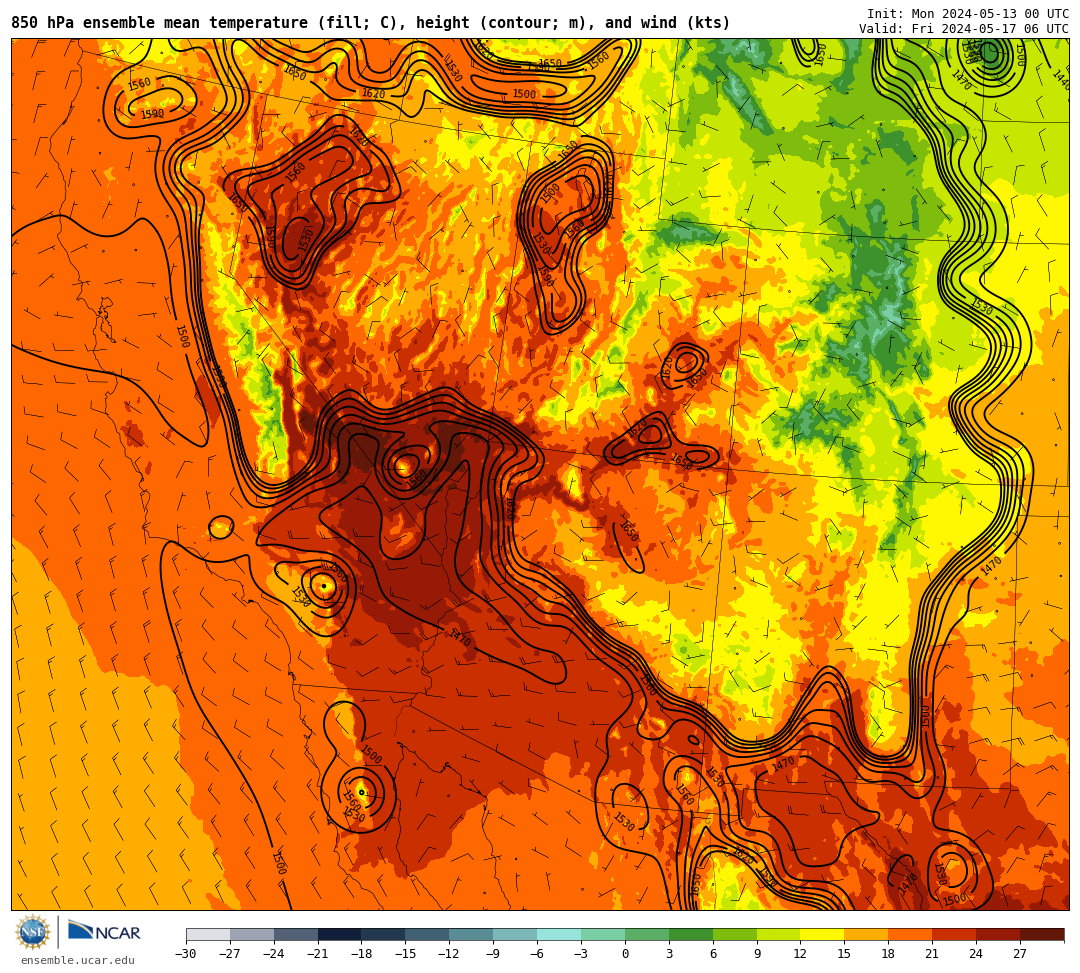
Task: Pick the dark green 3 to 6 colorbar swatch
Action: click(x=691, y=934)
